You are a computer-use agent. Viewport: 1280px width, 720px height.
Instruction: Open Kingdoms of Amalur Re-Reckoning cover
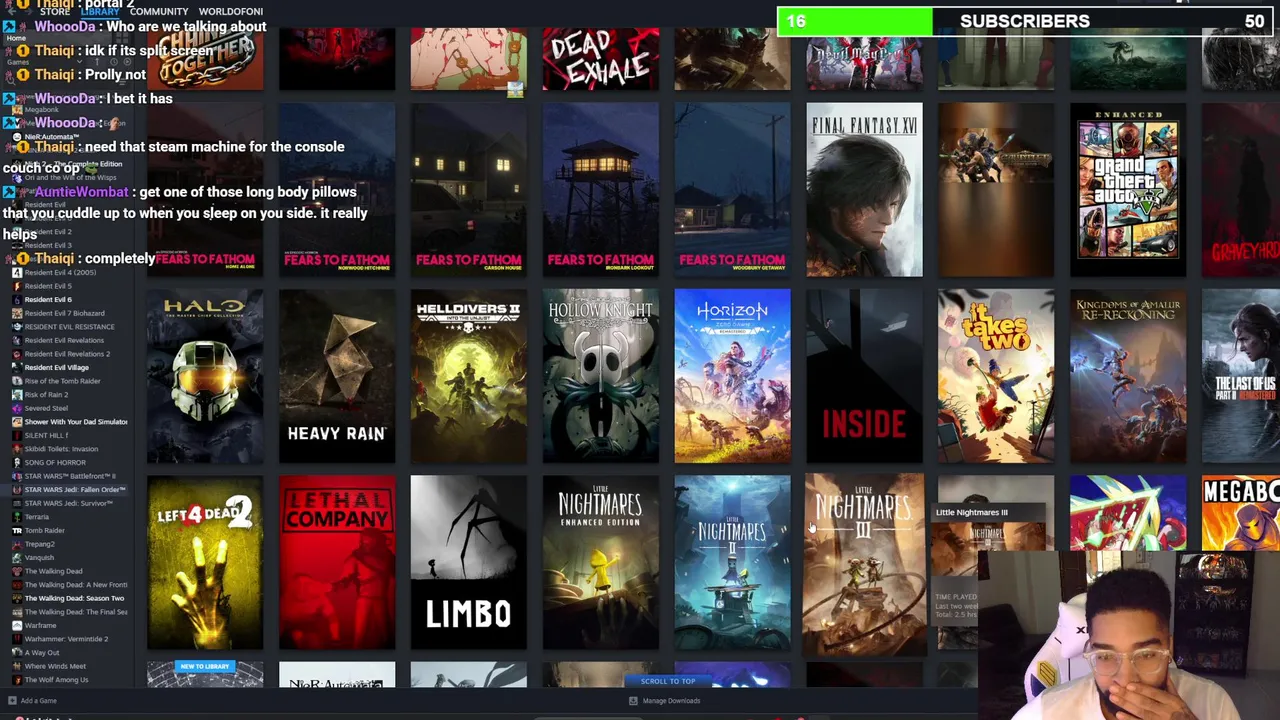(1128, 377)
